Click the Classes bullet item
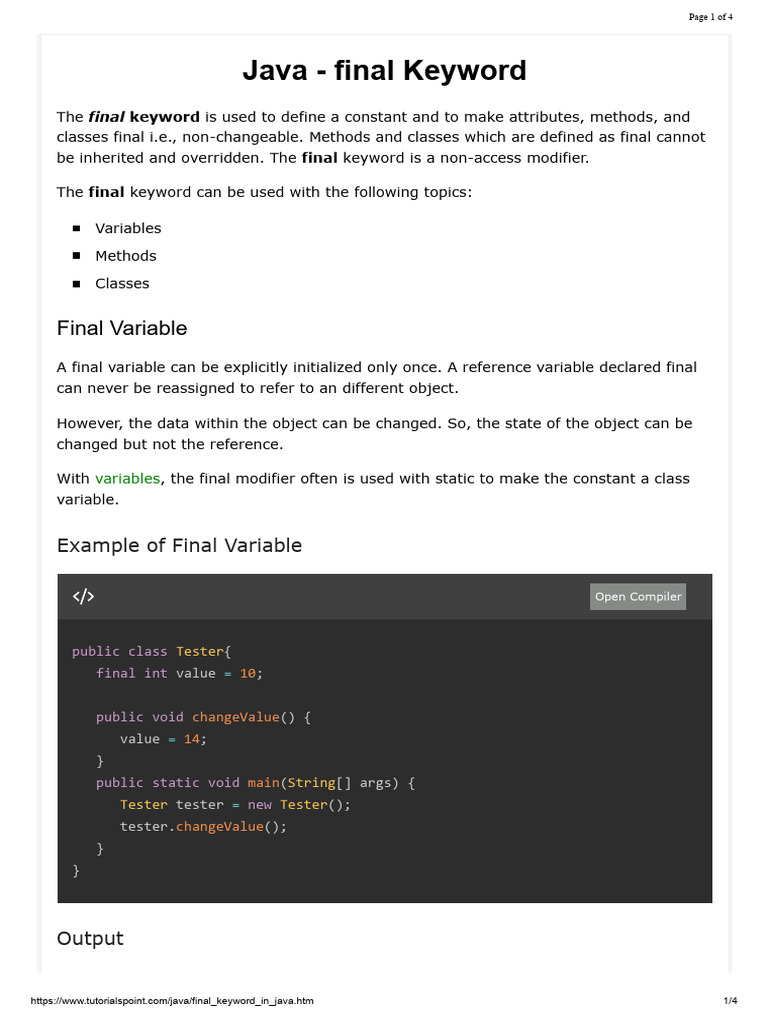 (x=122, y=284)
